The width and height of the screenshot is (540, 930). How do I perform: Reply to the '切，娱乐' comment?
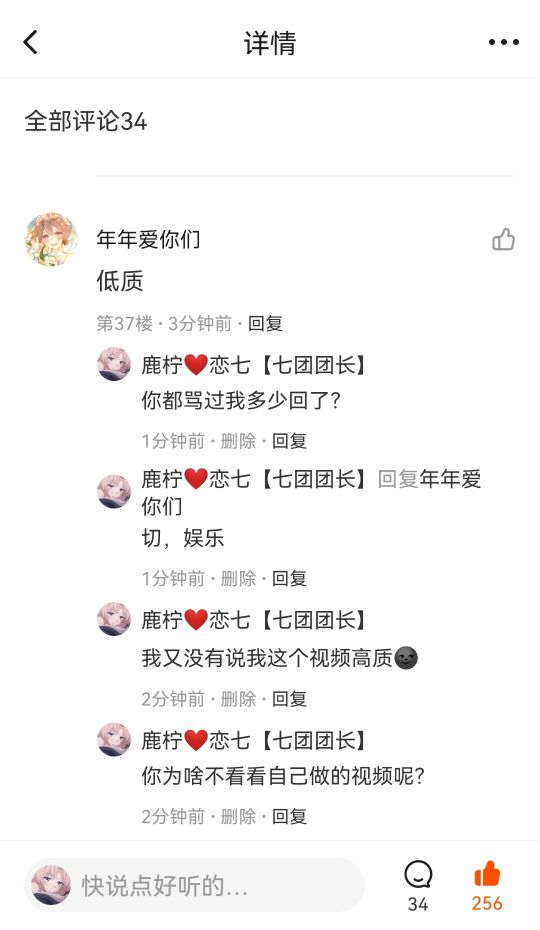[289, 578]
